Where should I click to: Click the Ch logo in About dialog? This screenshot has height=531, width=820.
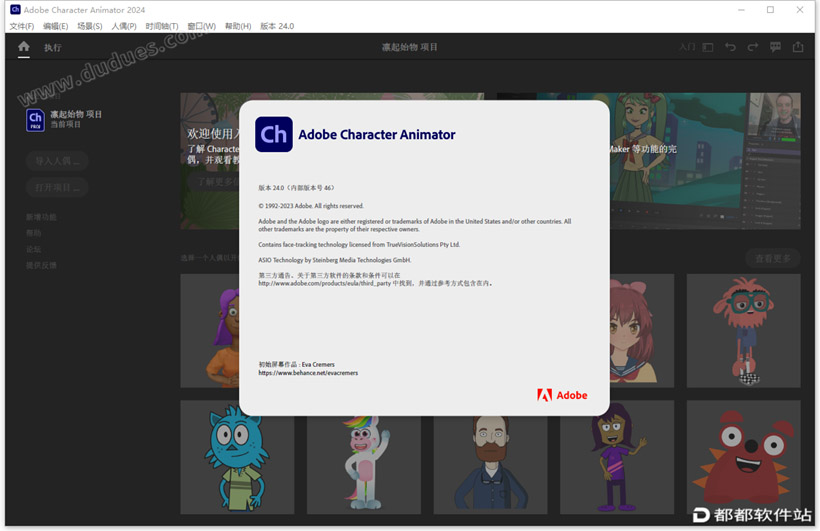coord(274,134)
